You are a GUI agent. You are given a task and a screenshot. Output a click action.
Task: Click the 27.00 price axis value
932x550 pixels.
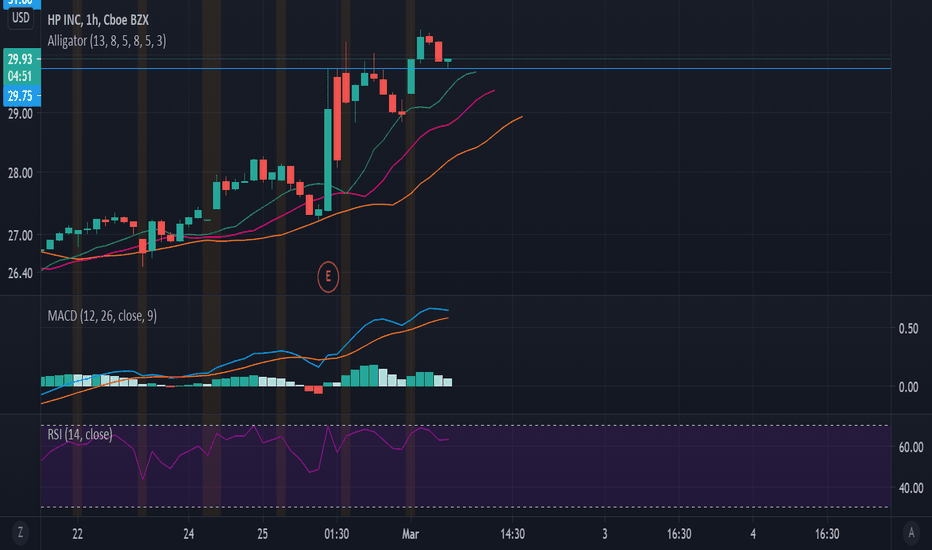coord(20,235)
